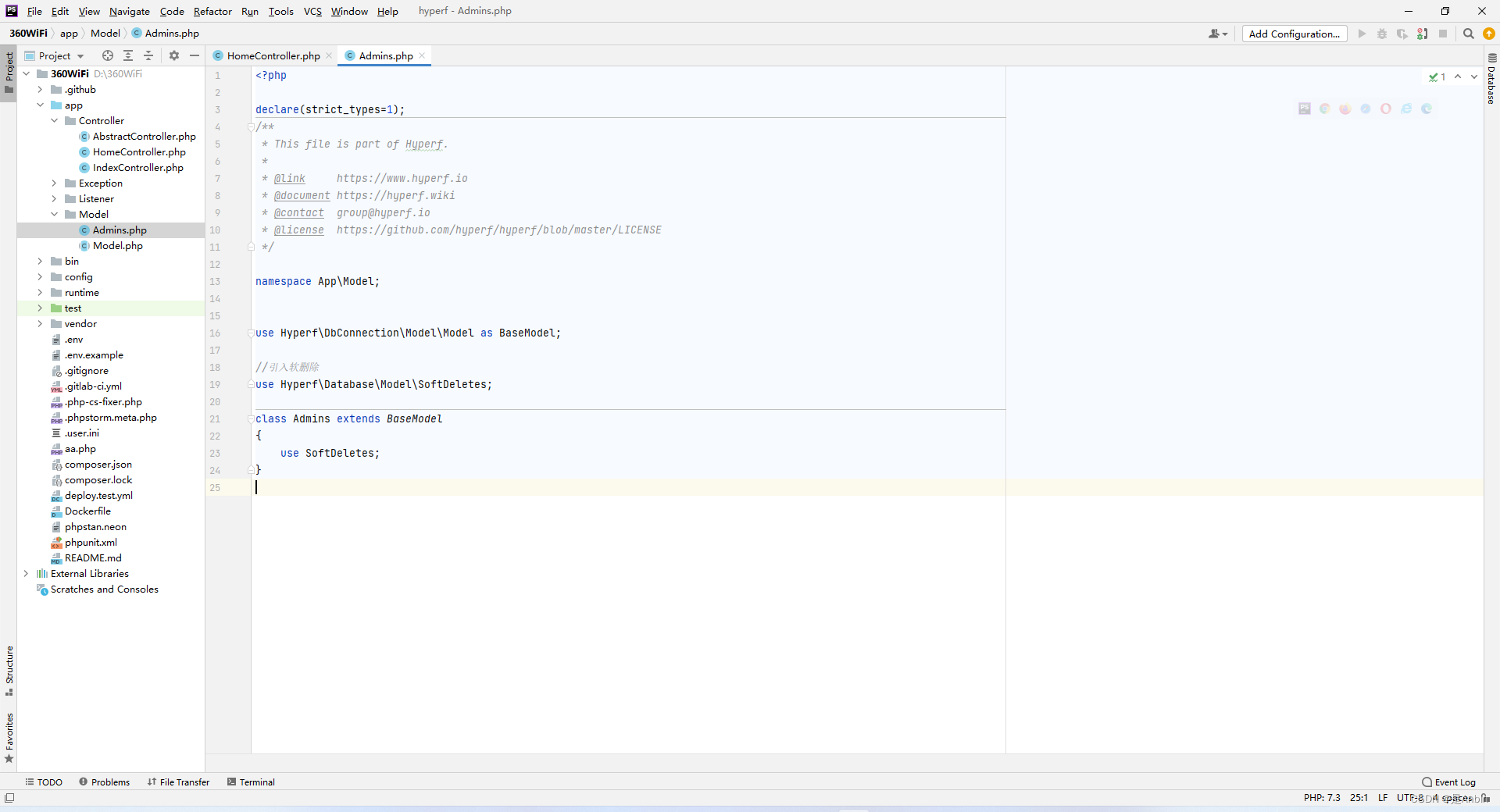Viewport: 1500px width, 812px height.
Task: Click the Project panel settings gear icon
Action: point(173,55)
